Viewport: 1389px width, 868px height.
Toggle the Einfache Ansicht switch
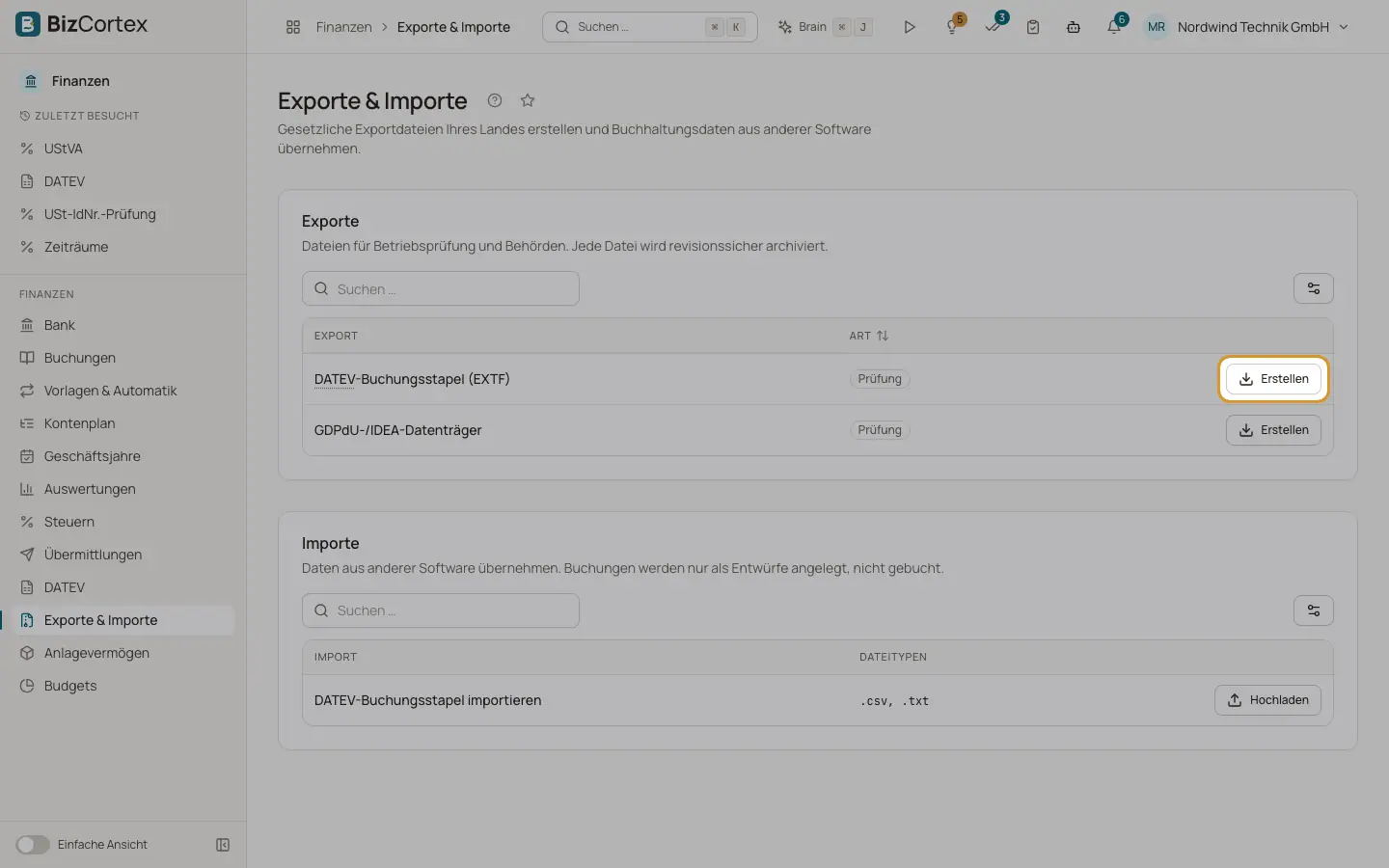33,845
